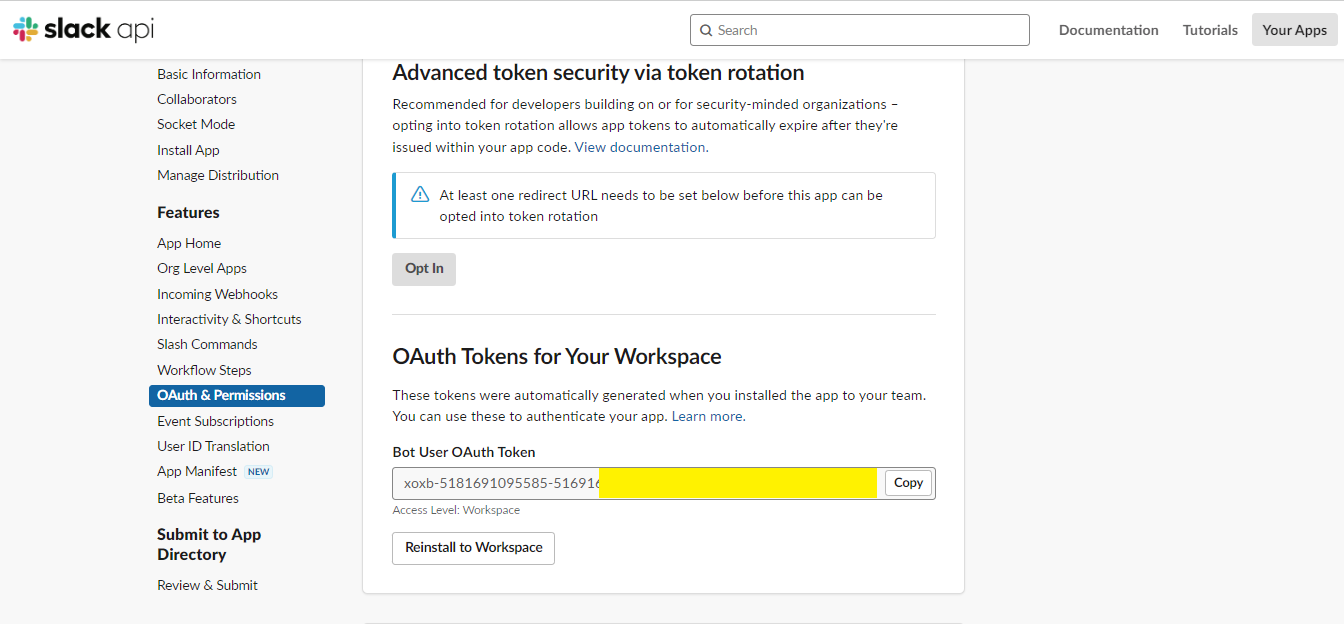Click the warning triangle info icon
Image resolution: width=1344 pixels, height=624 pixels.
(x=420, y=195)
